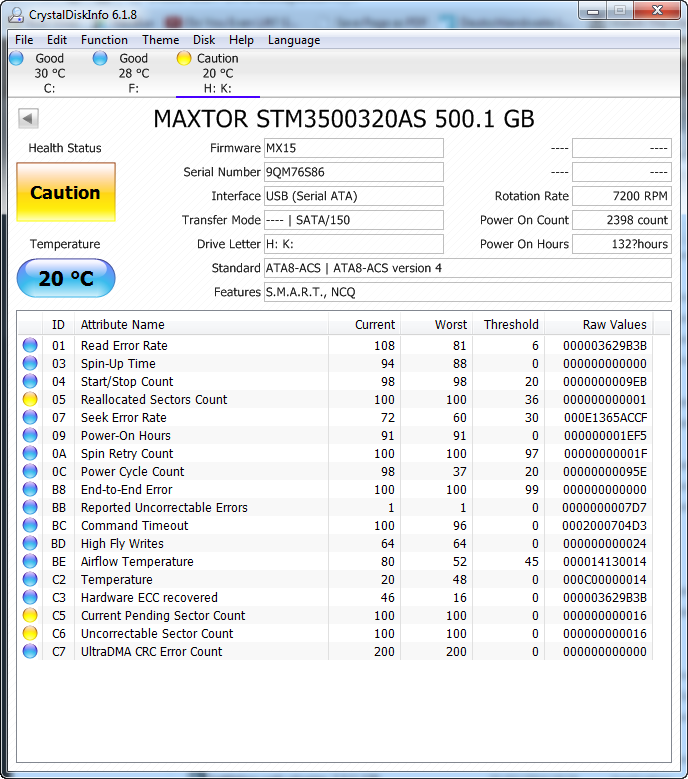Open the Help menu
Screen dimensions: 688x779
click(241, 40)
